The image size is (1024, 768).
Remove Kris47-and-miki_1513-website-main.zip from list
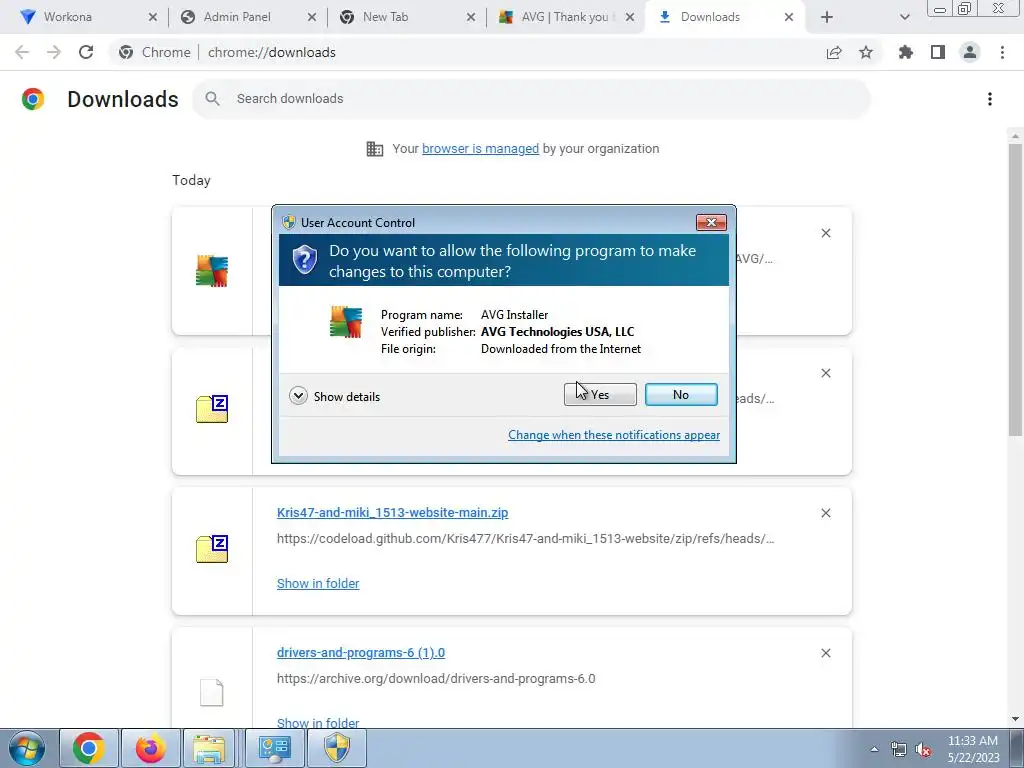point(825,513)
